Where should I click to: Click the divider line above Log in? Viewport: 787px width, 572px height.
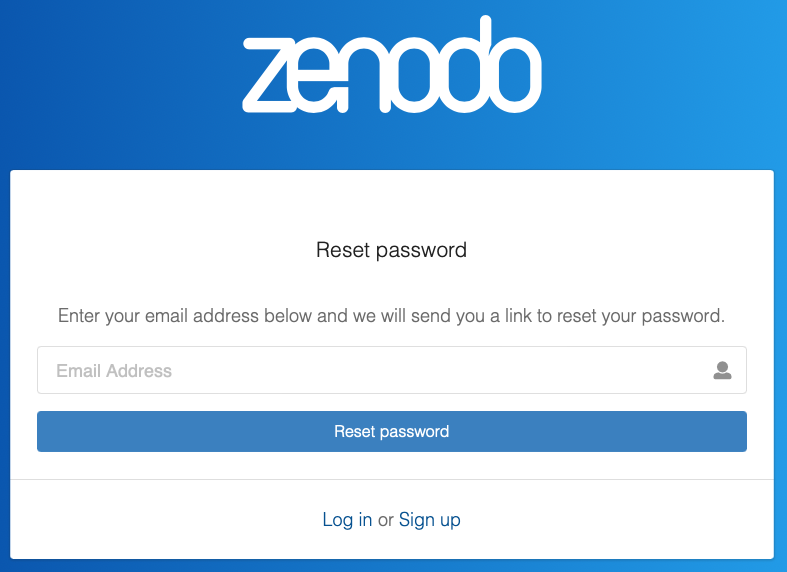(391, 480)
